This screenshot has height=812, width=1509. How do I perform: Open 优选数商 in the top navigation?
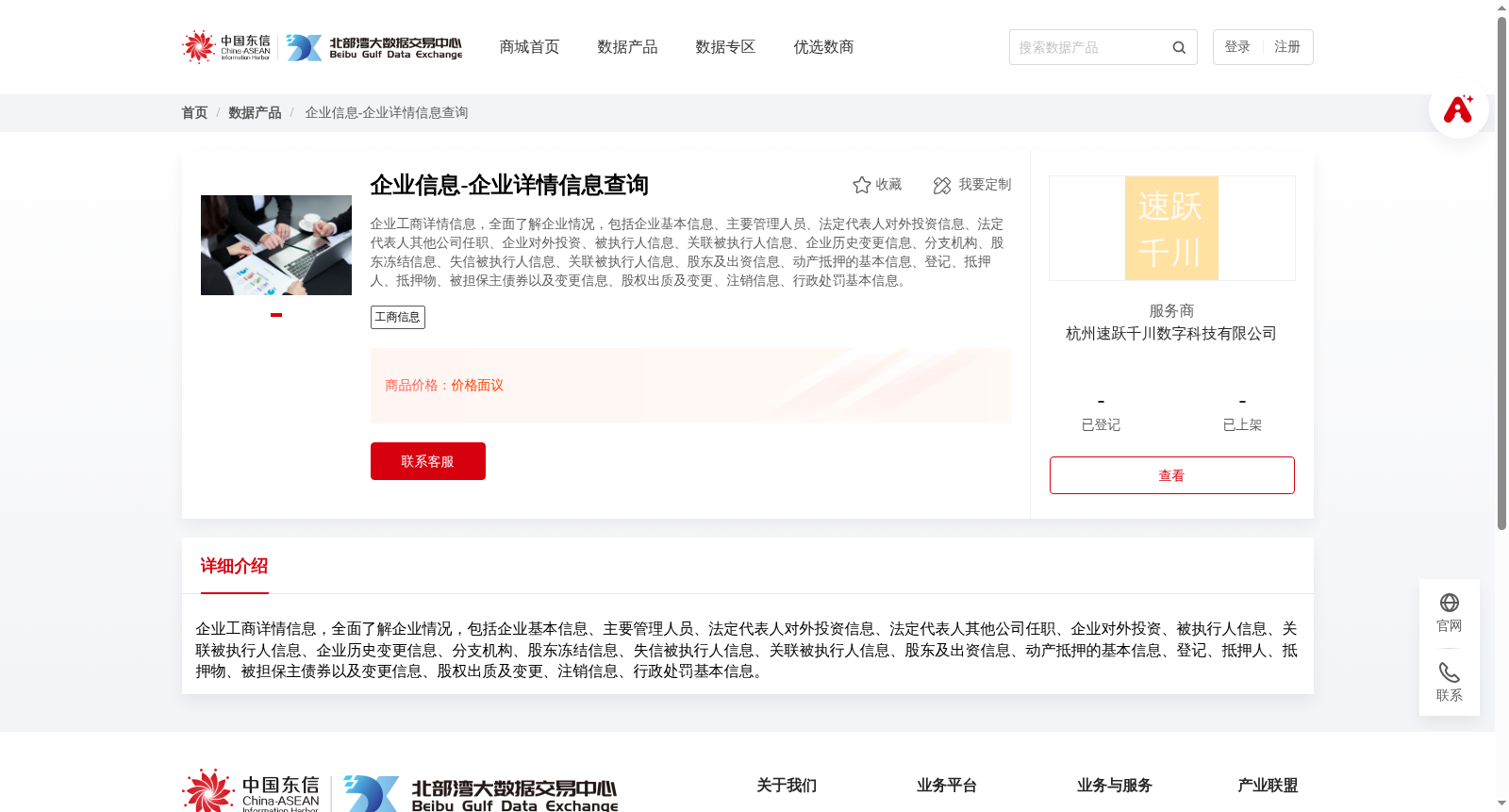[823, 47]
